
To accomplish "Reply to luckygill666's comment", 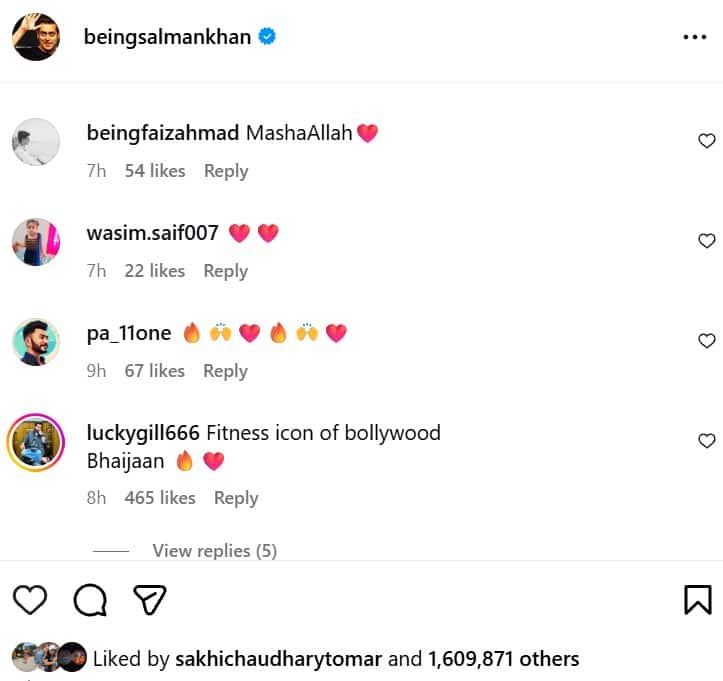I will click(x=236, y=498).
